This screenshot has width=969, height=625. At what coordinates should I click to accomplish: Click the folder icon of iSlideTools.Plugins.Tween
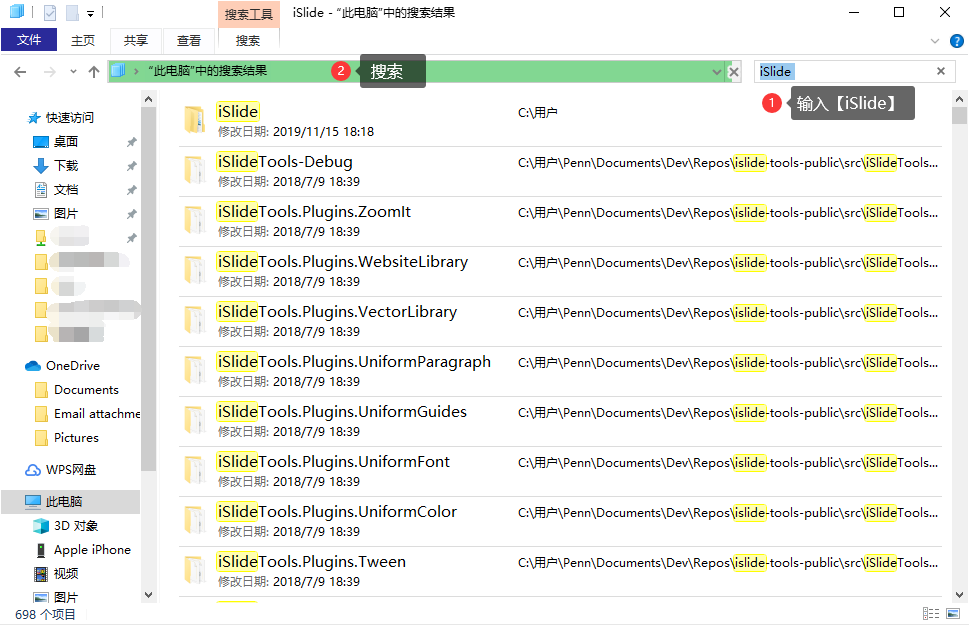pos(195,570)
